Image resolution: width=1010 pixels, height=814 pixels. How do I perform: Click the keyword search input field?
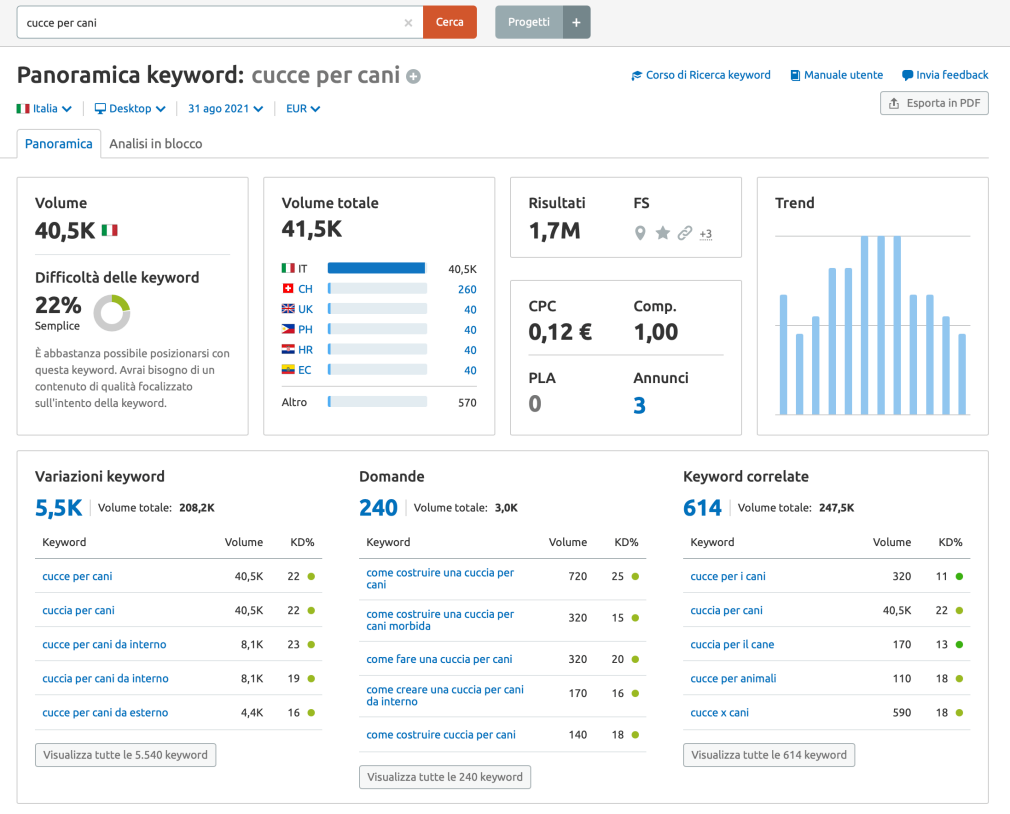(x=213, y=23)
